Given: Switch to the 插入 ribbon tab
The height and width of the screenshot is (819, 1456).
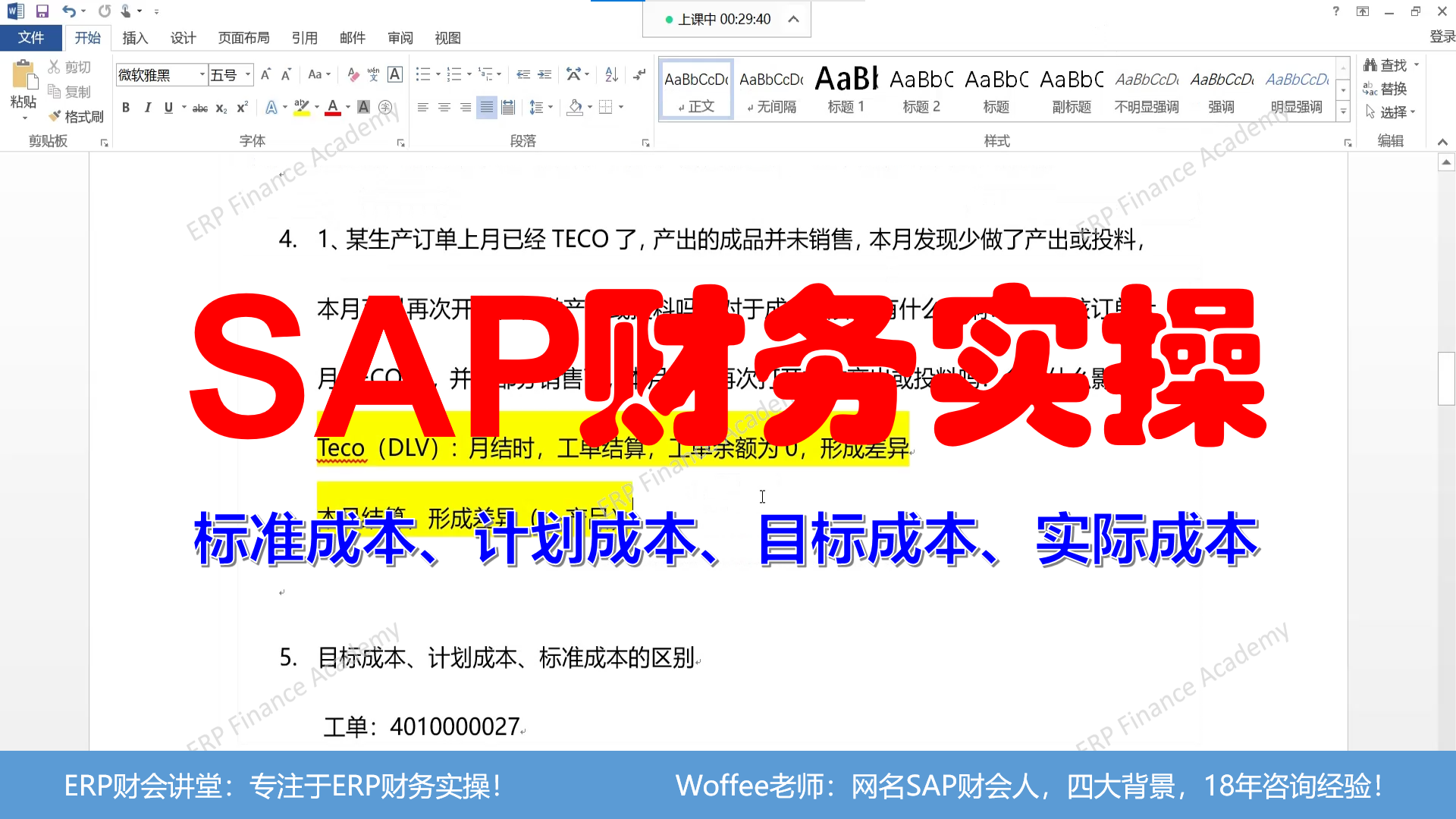Looking at the screenshot, I should 135,38.
